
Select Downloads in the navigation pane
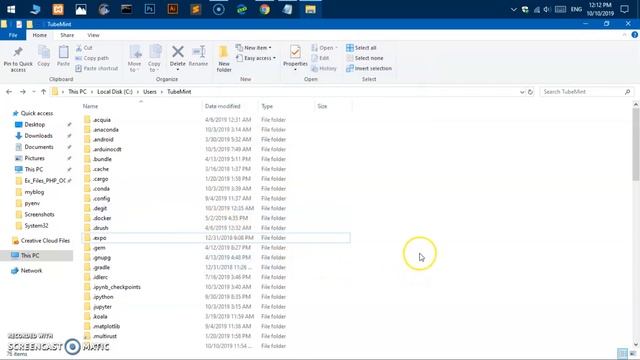coord(38,136)
